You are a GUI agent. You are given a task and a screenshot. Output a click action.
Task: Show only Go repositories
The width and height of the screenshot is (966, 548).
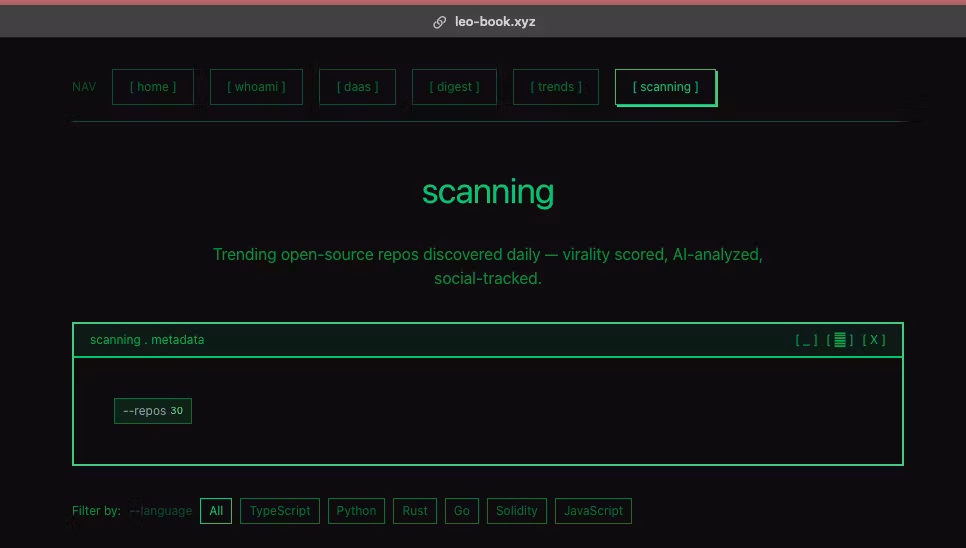[461, 511]
